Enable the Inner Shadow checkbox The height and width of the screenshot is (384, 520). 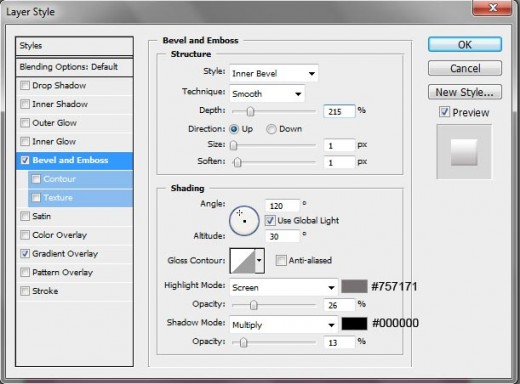pyautogui.click(x=25, y=104)
